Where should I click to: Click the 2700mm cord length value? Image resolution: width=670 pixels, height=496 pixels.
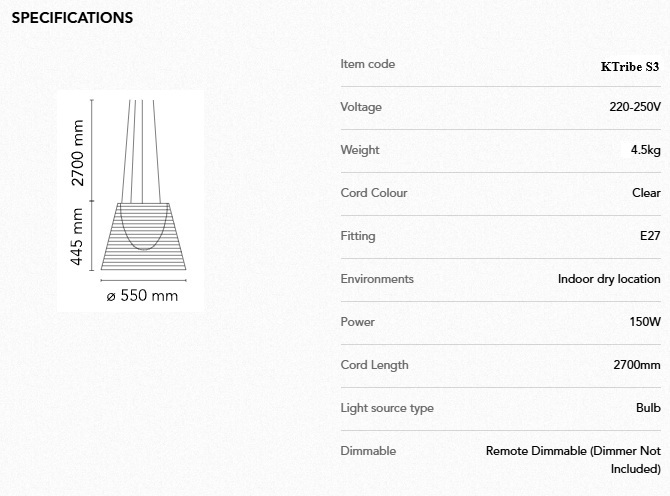tap(637, 365)
